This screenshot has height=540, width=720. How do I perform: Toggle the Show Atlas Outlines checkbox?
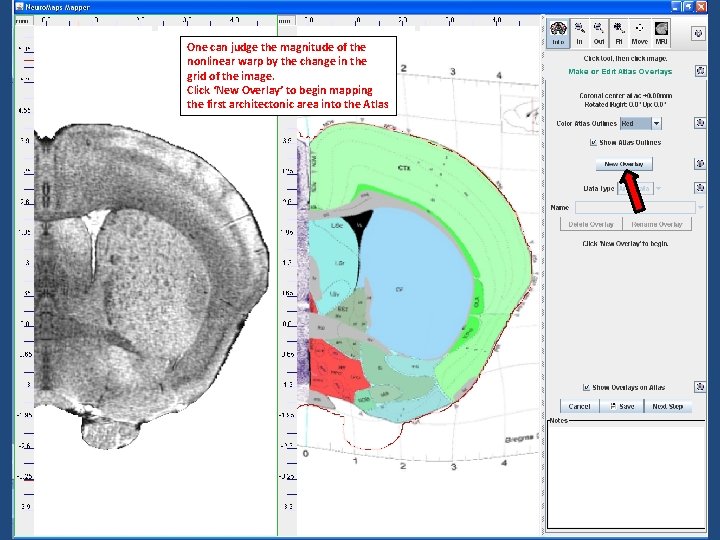pos(593,142)
